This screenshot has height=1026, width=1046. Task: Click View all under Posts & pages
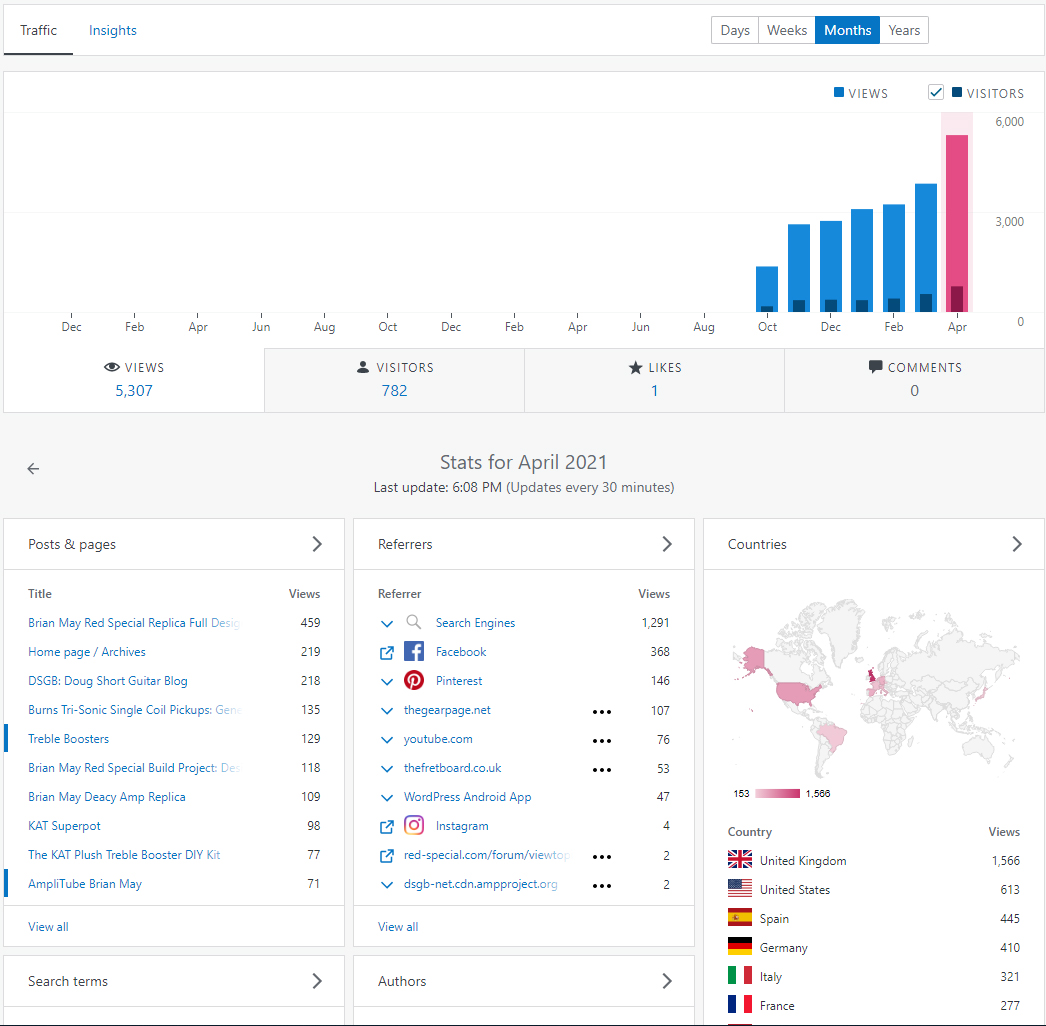pos(48,926)
